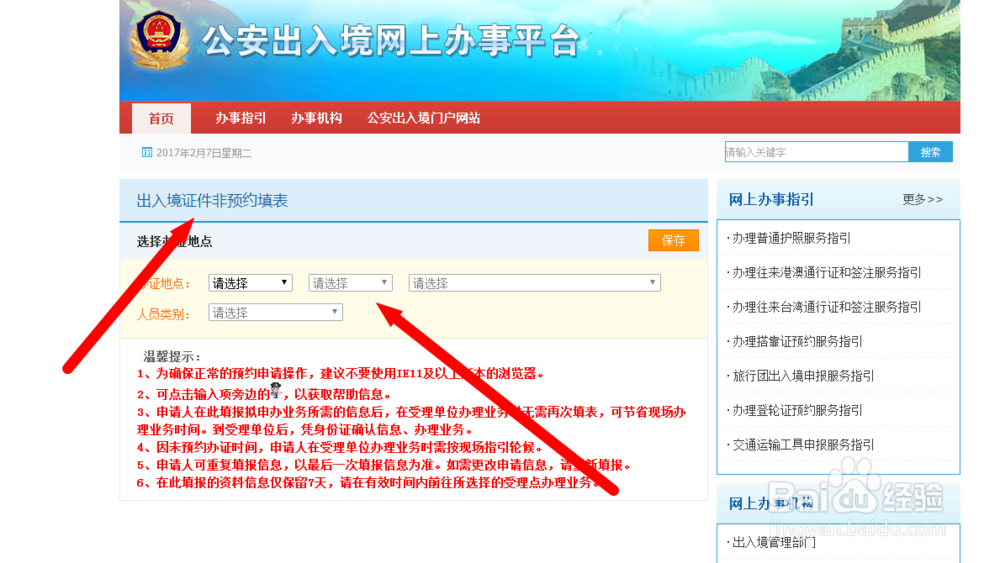The image size is (1000, 563).
Task: Open 办理搭靠证预约服务指引 link
Action: coord(797,341)
